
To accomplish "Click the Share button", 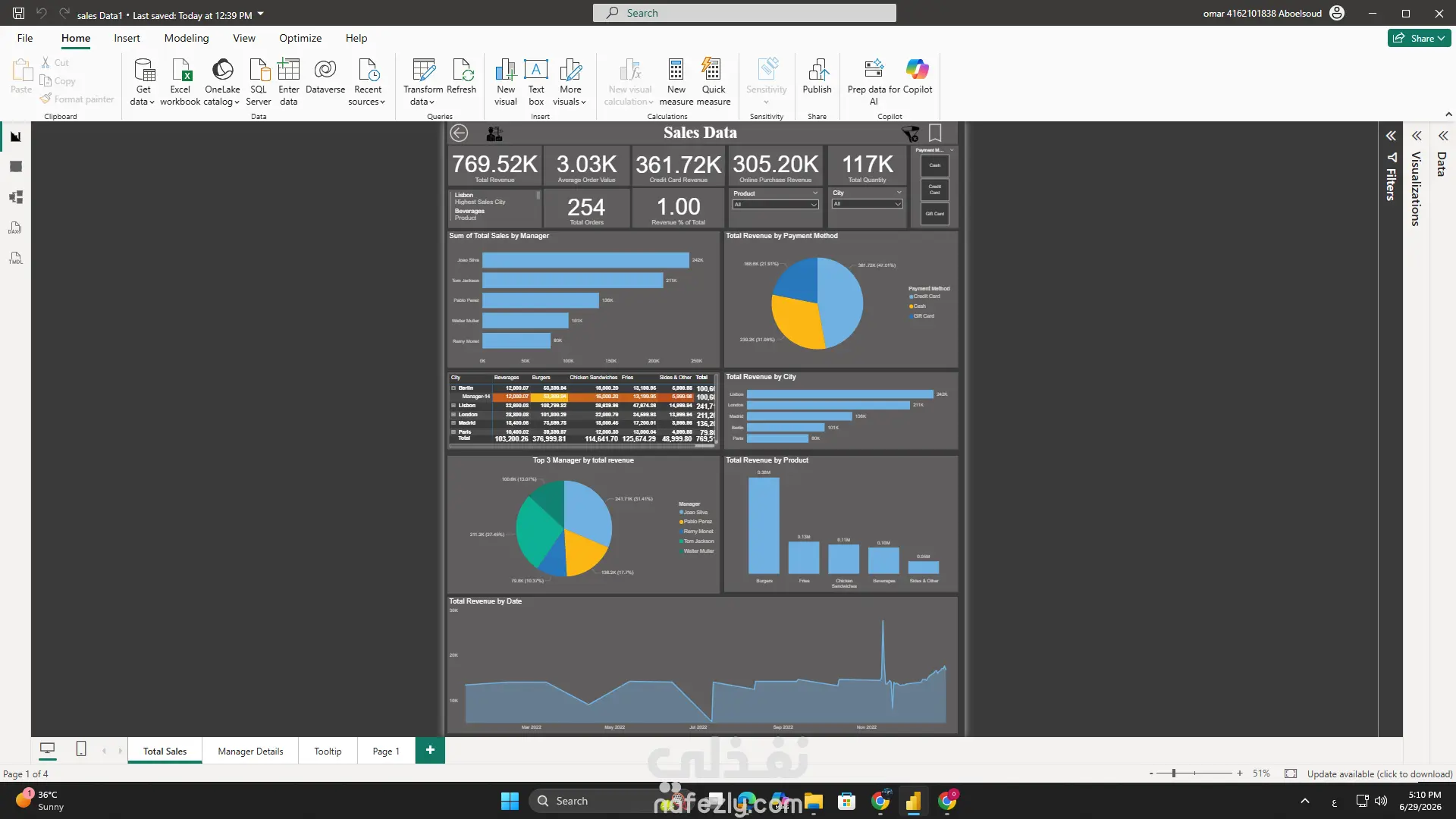I will (x=1419, y=38).
